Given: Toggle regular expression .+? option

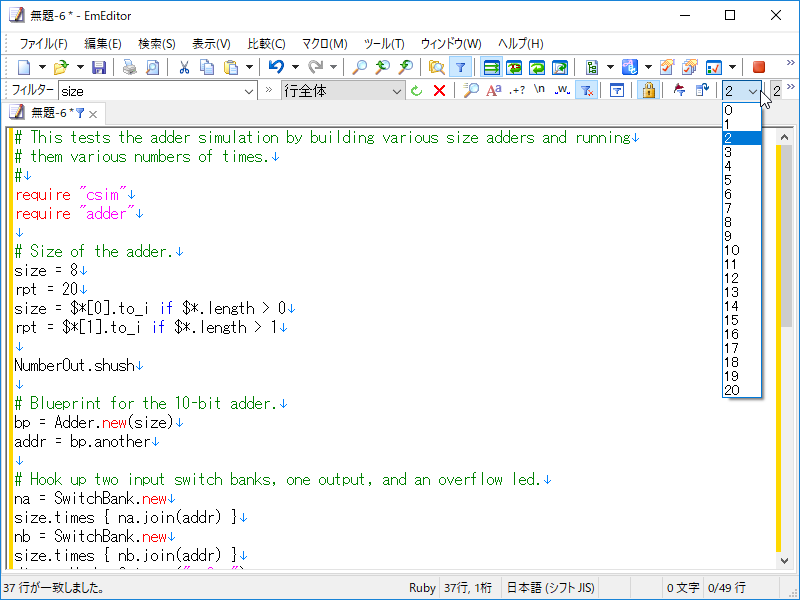Looking at the screenshot, I should pos(516,91).
